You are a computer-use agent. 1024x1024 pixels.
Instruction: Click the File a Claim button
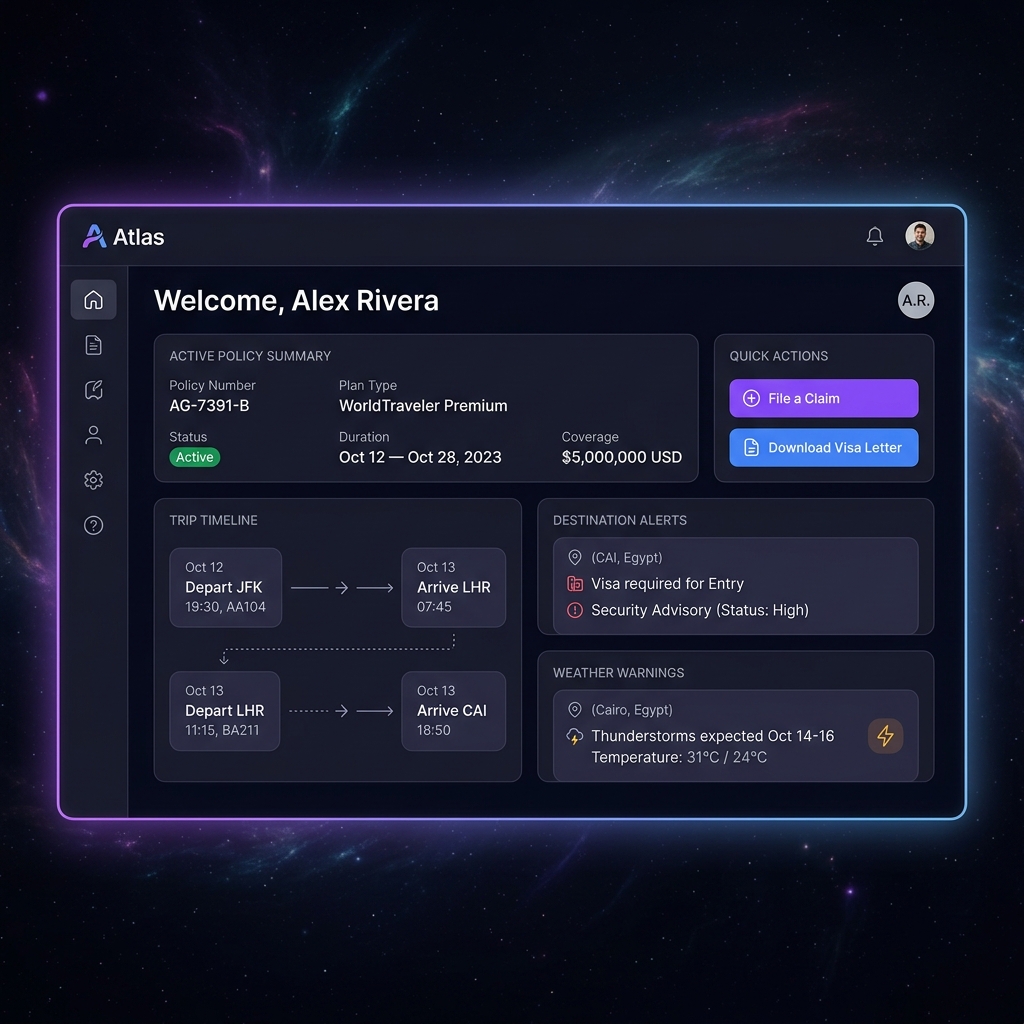click(x=824, y=398)
